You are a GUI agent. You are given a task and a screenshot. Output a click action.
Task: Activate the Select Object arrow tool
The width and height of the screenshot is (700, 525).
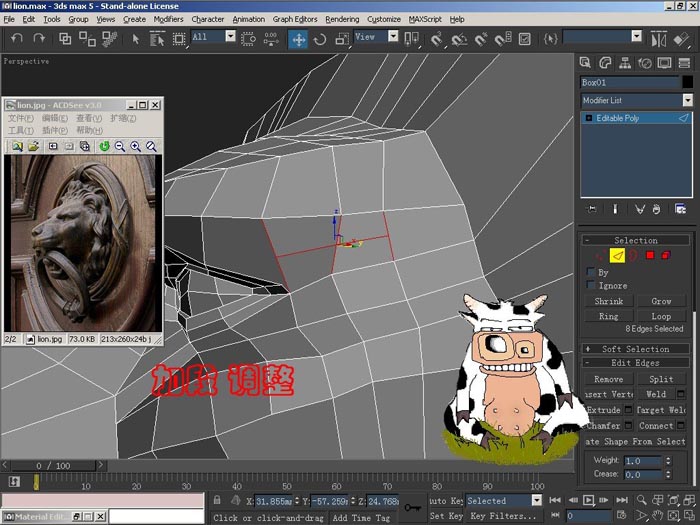point(136,39)
